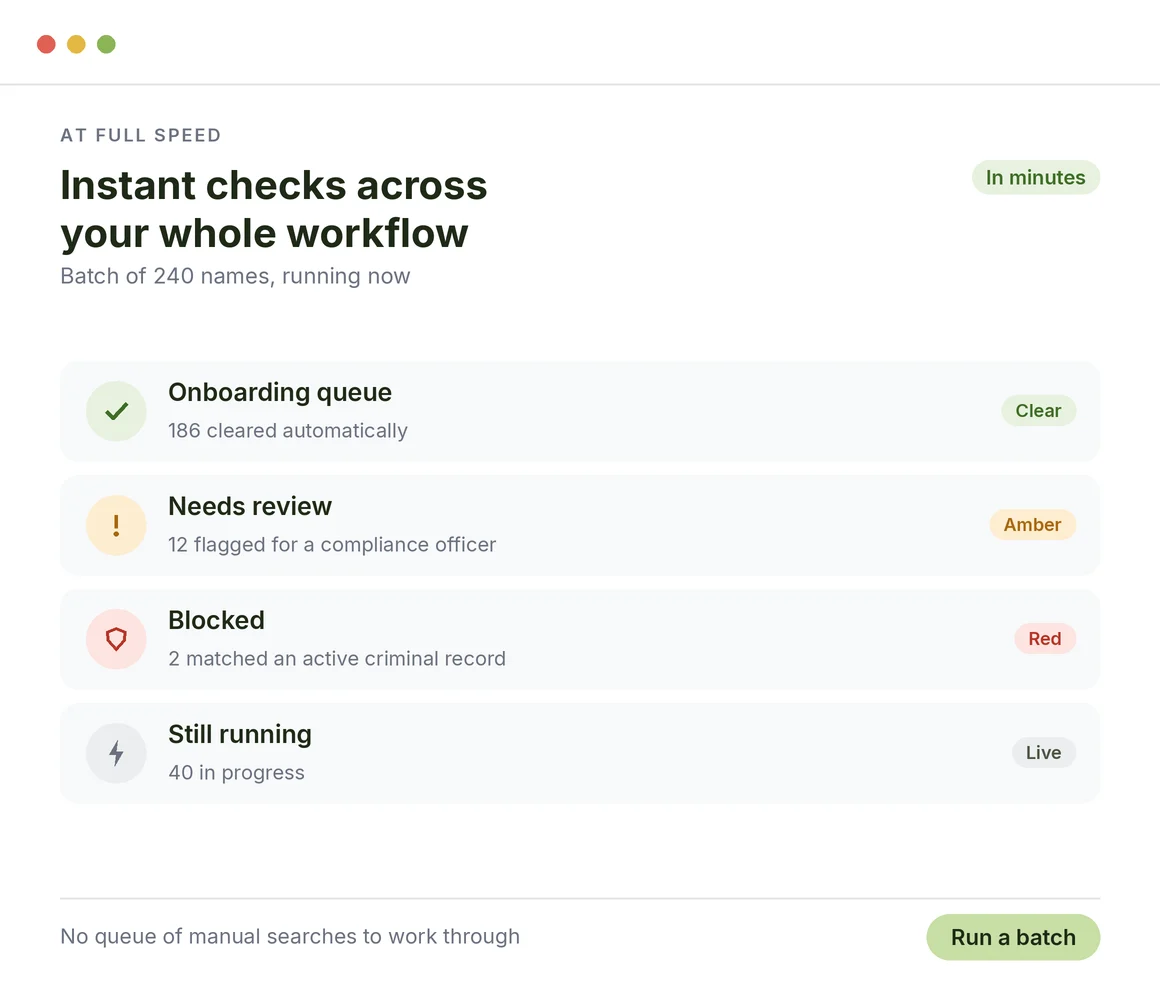The height and width of the screenshot is (1000, 1160).
Task: Run a batch with the green button
Action: click(x=1013, y=937)
